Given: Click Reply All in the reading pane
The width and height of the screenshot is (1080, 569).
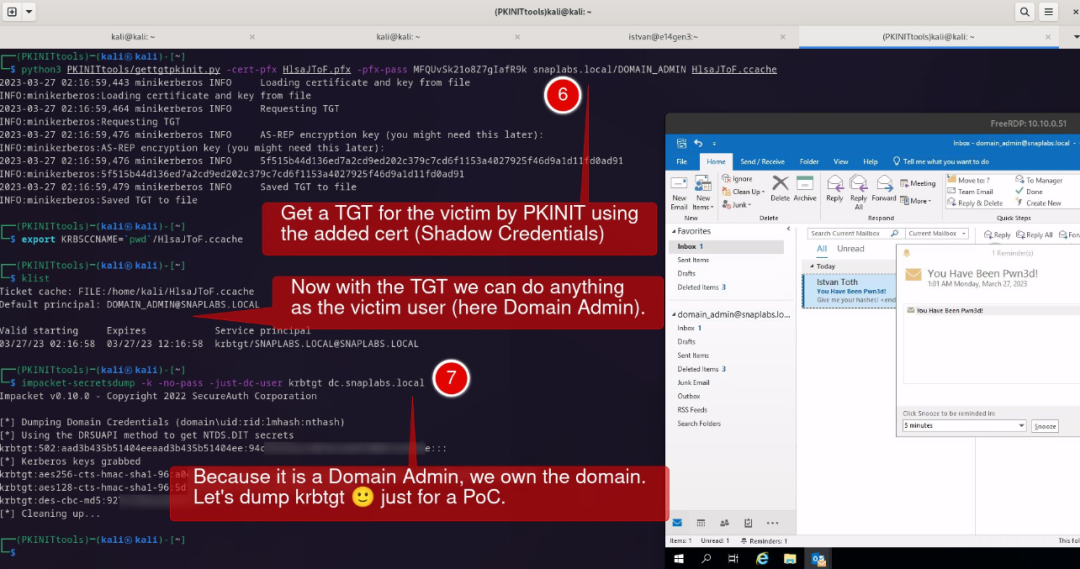Looking at the screenshot, I should pos(1034,235).
